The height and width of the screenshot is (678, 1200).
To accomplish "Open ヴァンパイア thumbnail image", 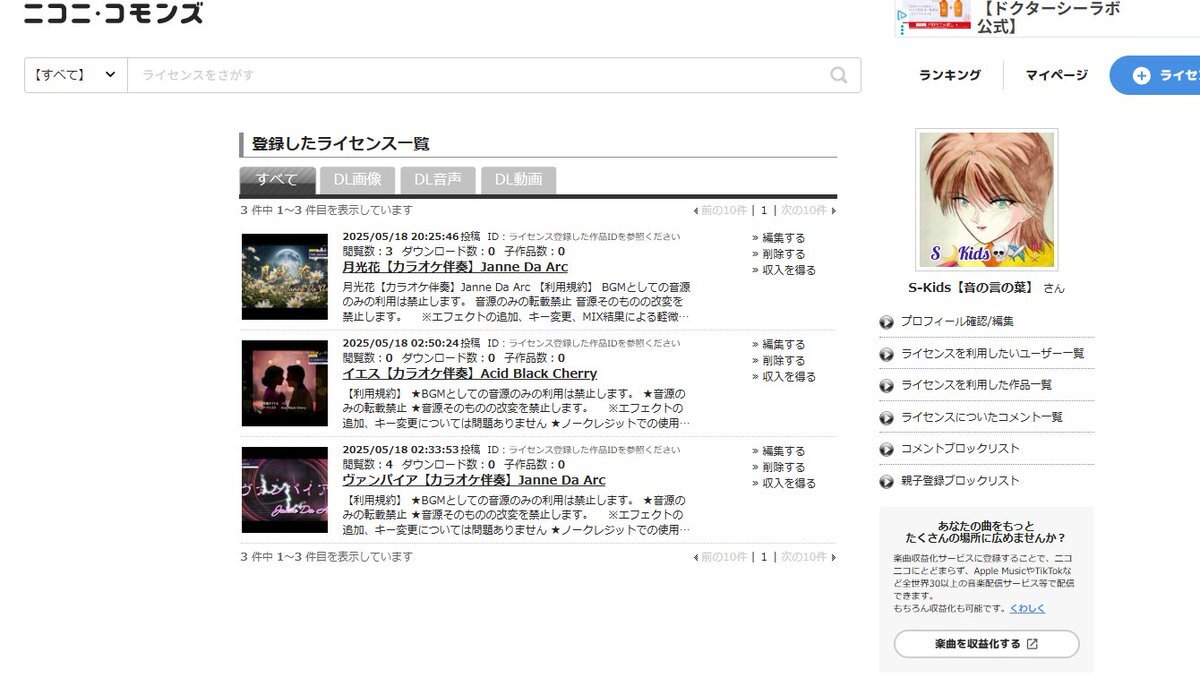I will 285,490.
